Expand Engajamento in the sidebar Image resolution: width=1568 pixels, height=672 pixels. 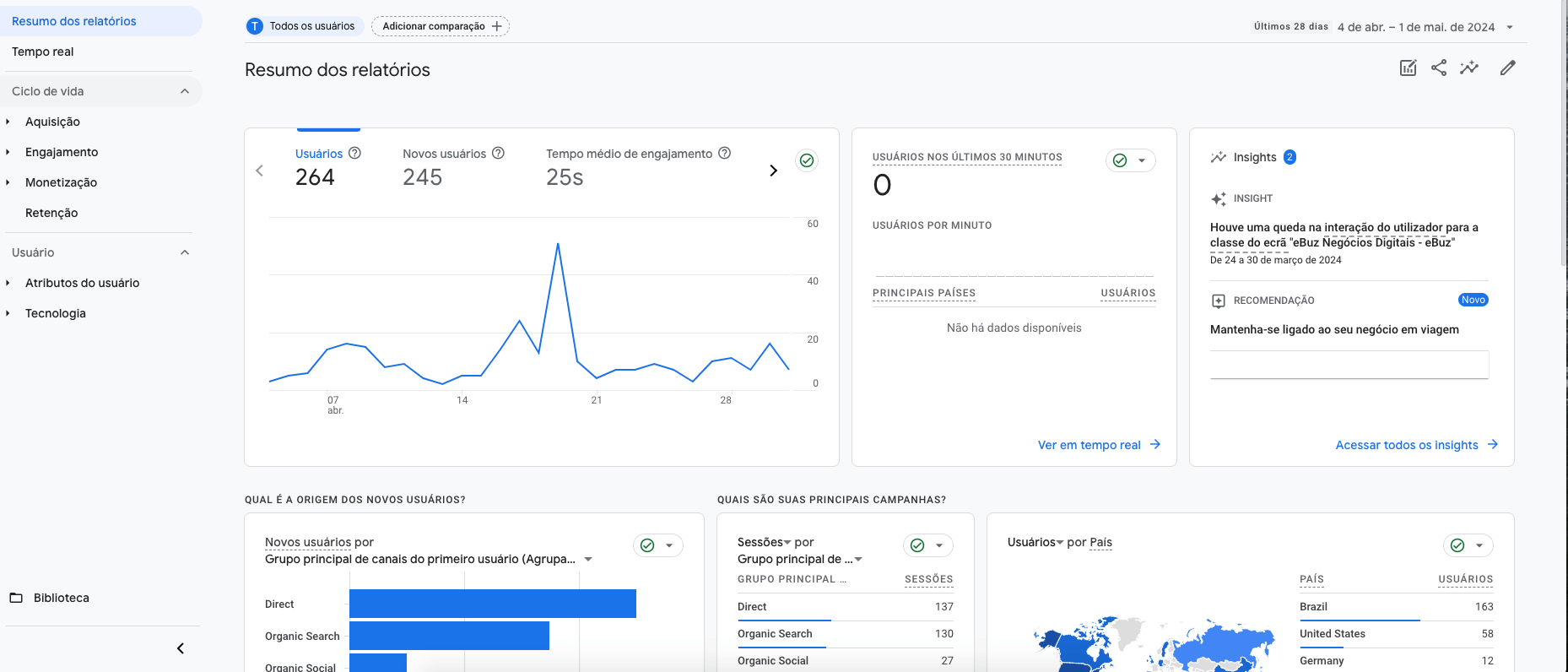point(8,152)
